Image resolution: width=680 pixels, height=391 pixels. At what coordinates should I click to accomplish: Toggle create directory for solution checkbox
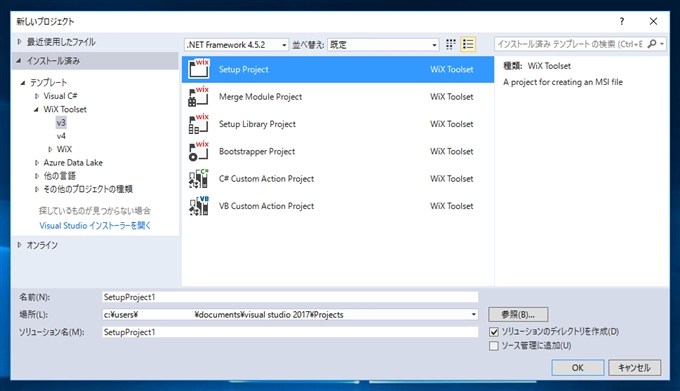[x=494, y=332]
